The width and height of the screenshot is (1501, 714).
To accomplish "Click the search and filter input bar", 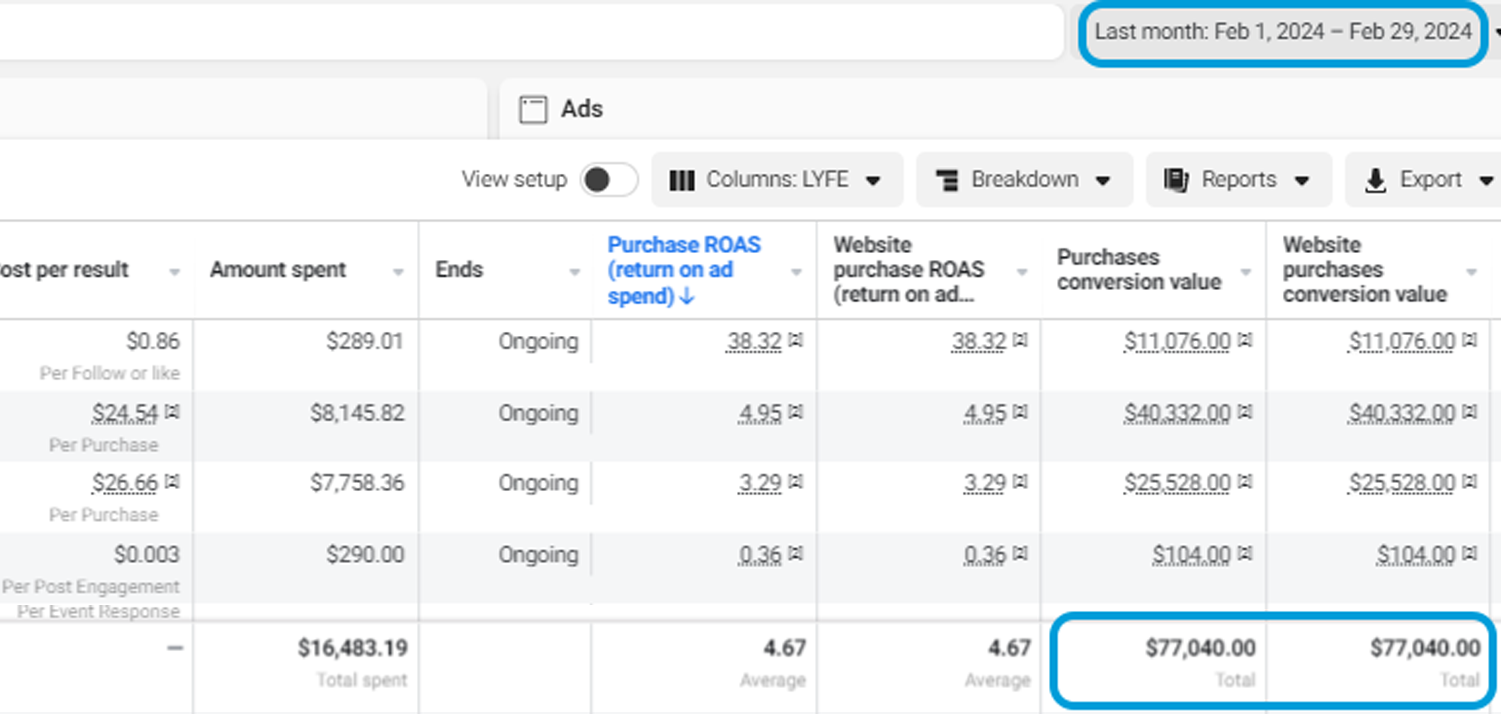I will [530, 31].
